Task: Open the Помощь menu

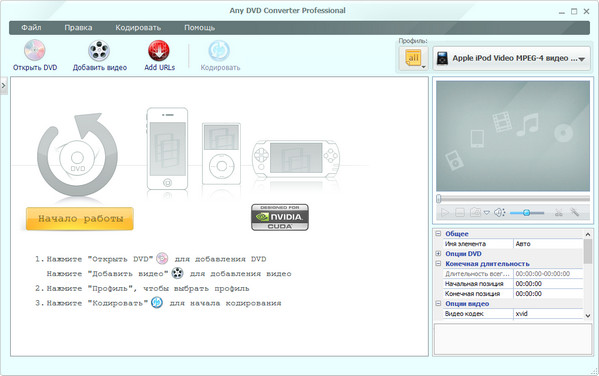Action: [199, 28]
